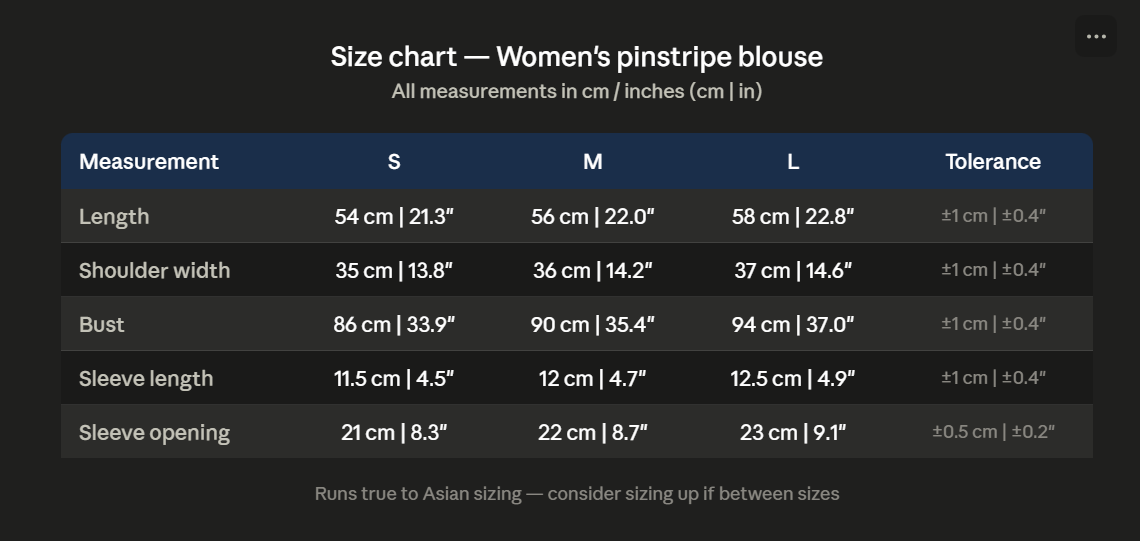Image resolution: width=1140 pixels, height=541 pixels.
Task: Click the measurement units subtitle text
Action: [577, 92]
